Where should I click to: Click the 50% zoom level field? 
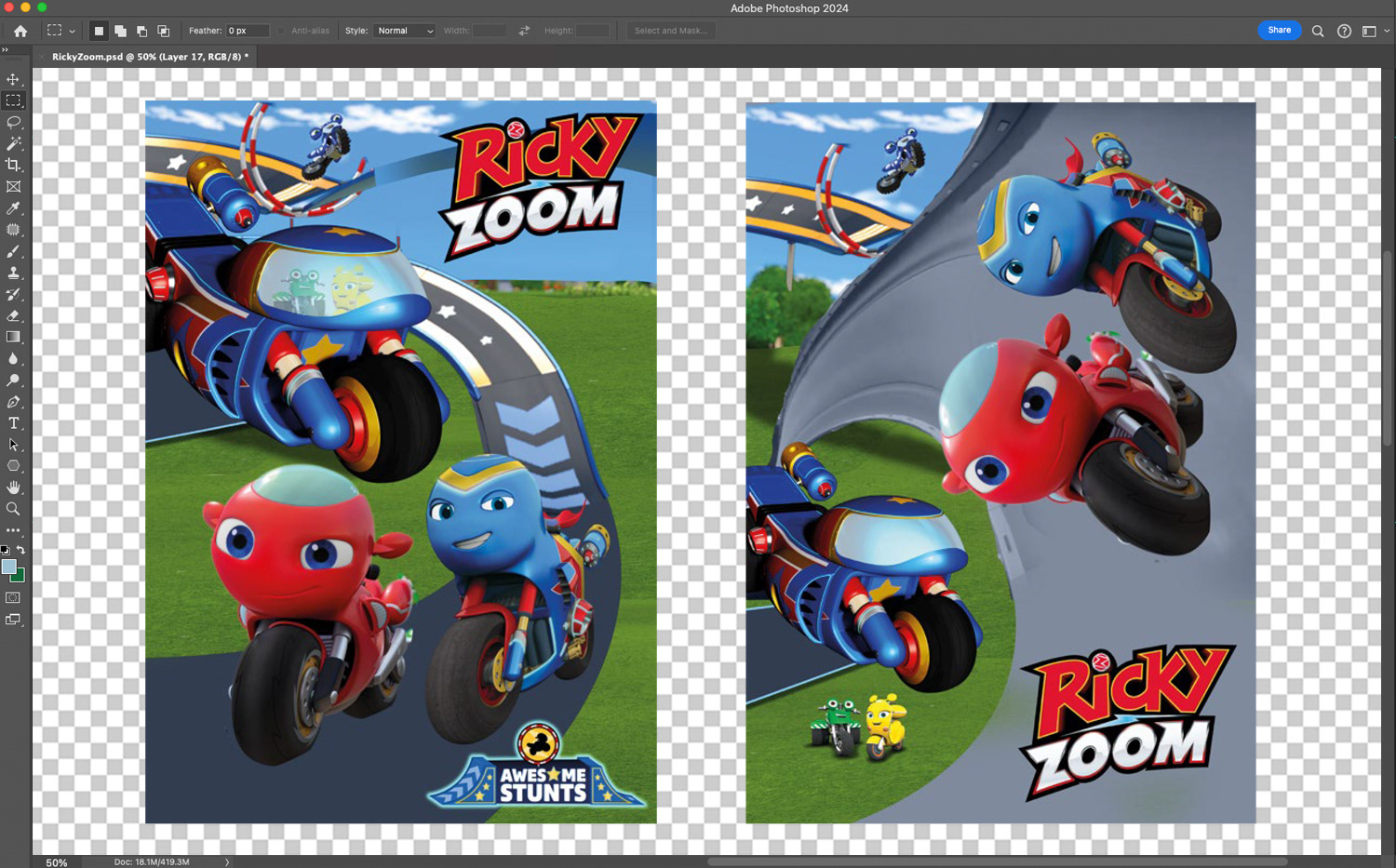(x=57, y=862)
